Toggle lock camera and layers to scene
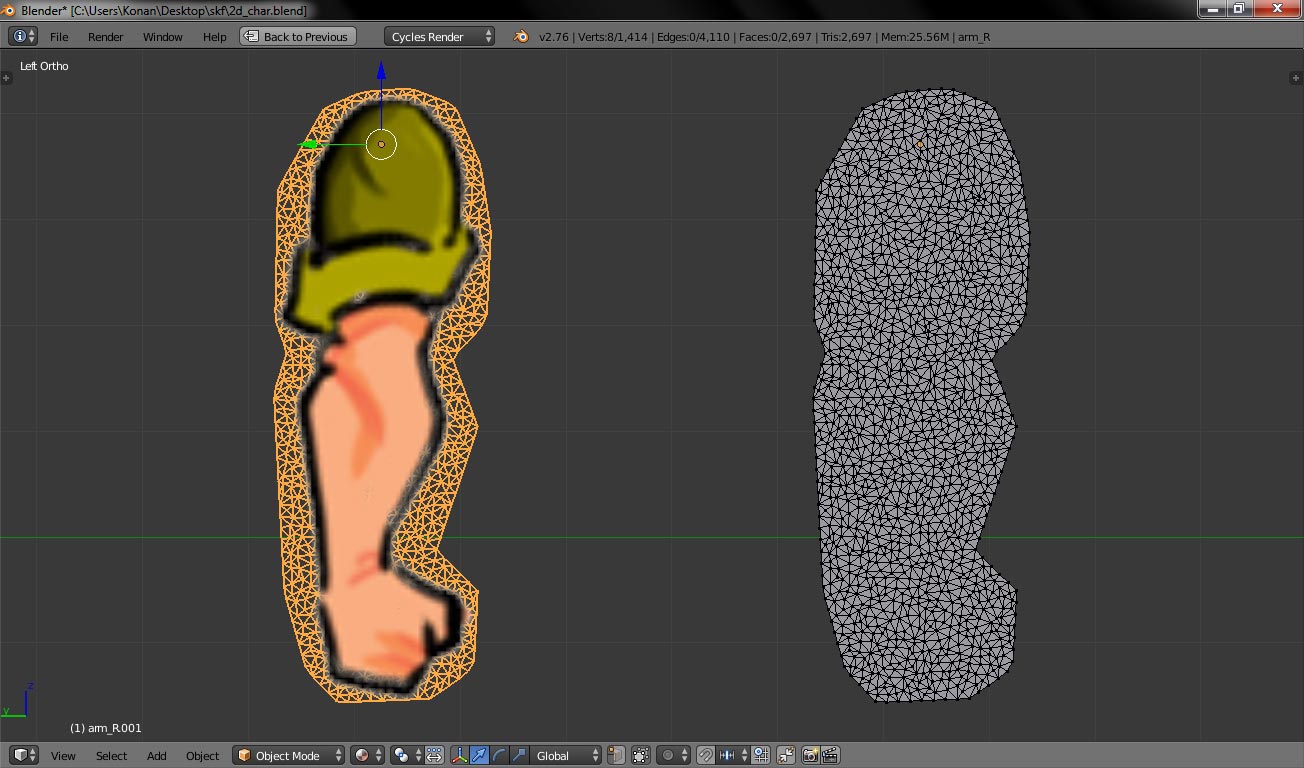1304x768 pixels. [641, 755]
